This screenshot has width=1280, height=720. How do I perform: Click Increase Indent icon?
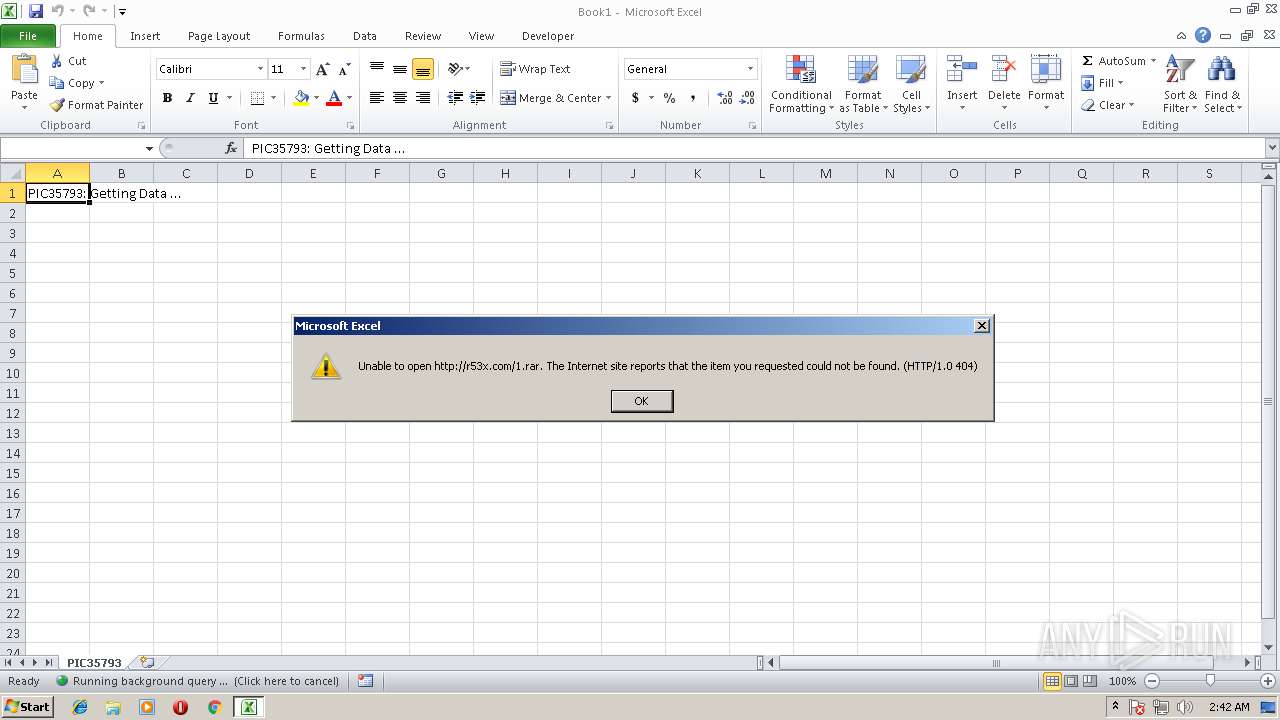coord(478,98)
